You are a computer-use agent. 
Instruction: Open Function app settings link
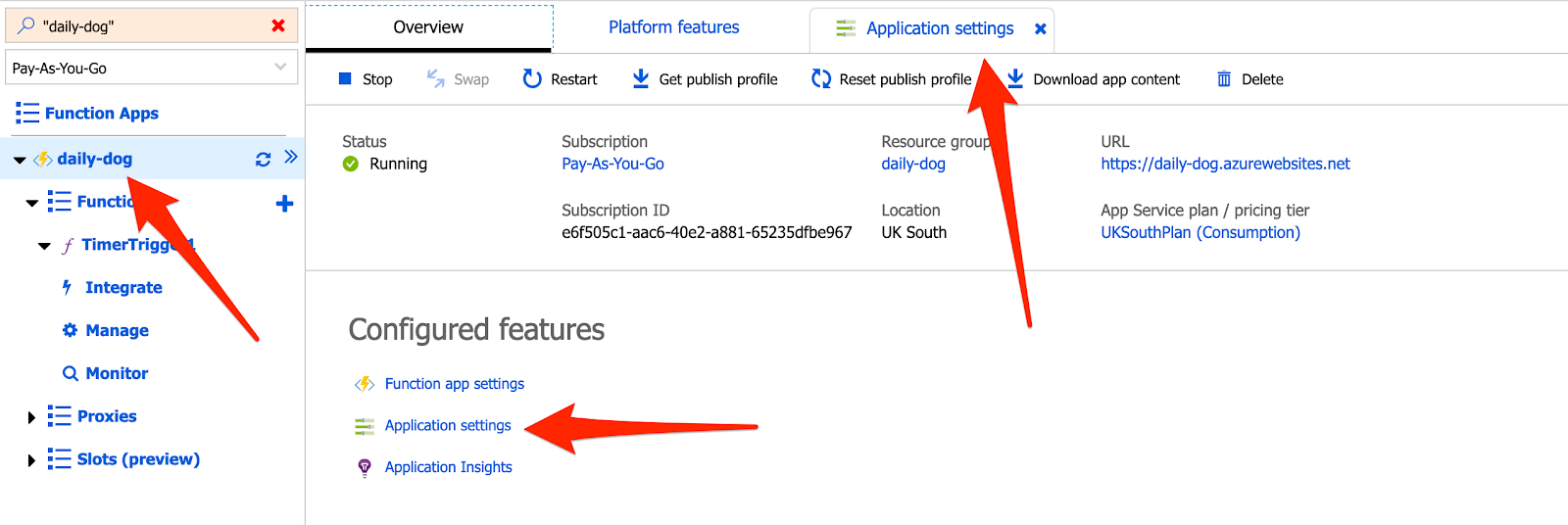tap(455, 384)
